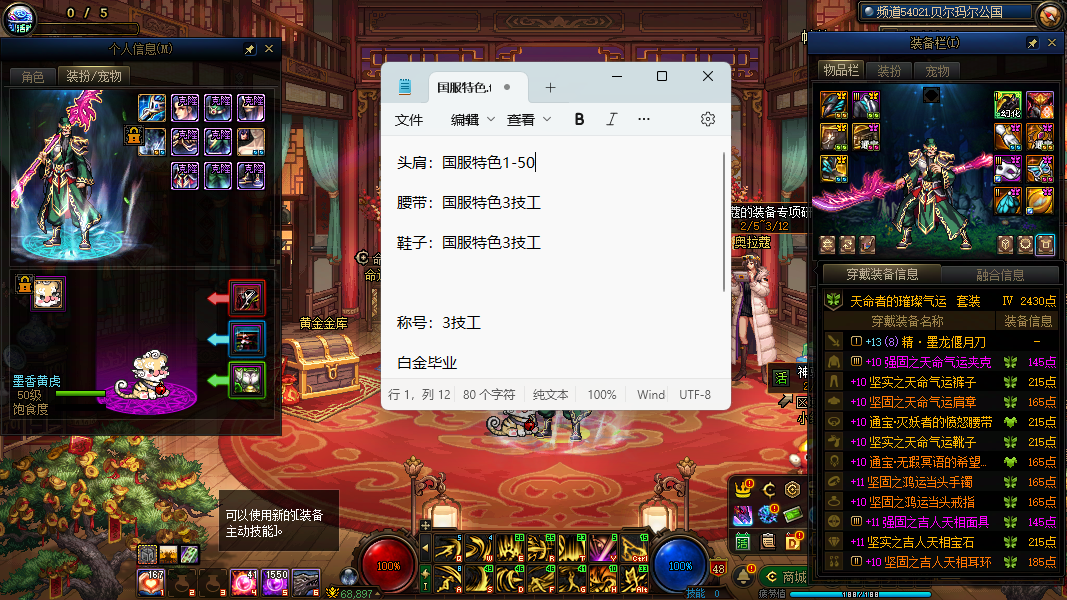Pin the 装备栏 panel
The height and width of the screenshot is (600, 1067).
point(1032,44)
